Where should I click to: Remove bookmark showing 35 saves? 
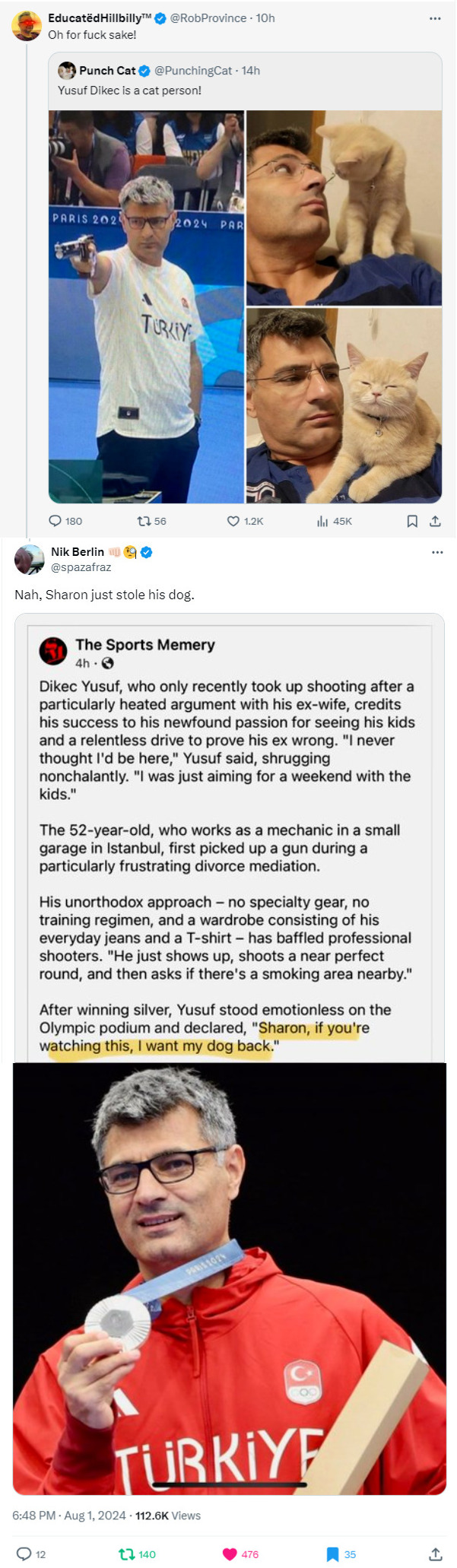pyautogui.click(x=332, y=1554)
